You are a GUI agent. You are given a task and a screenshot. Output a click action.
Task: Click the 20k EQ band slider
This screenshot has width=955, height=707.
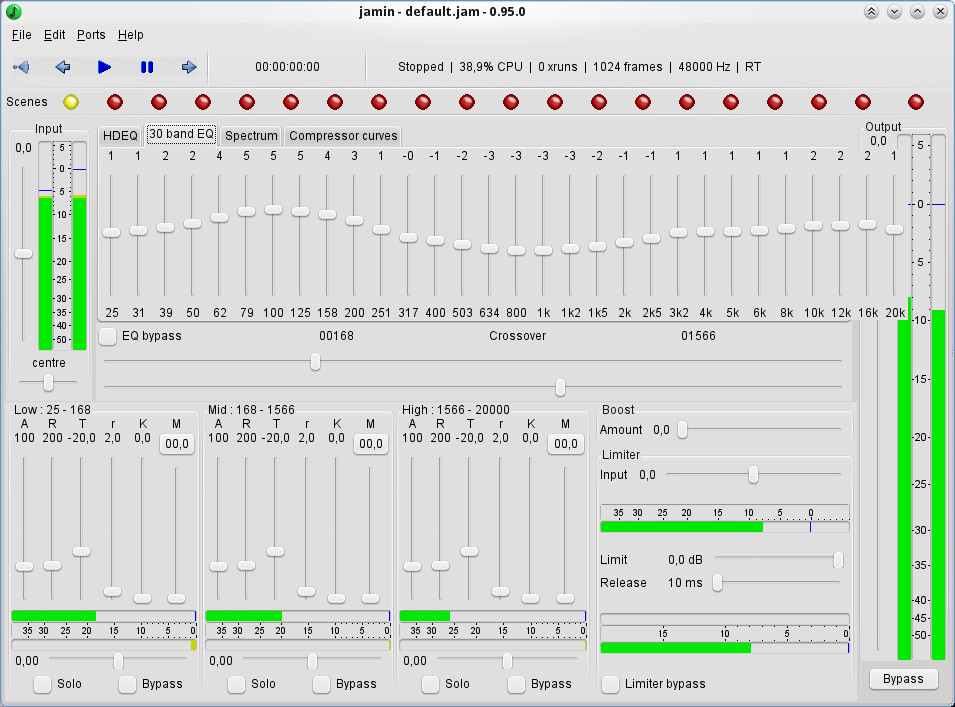pyautogui.click(x=894, y=230)
